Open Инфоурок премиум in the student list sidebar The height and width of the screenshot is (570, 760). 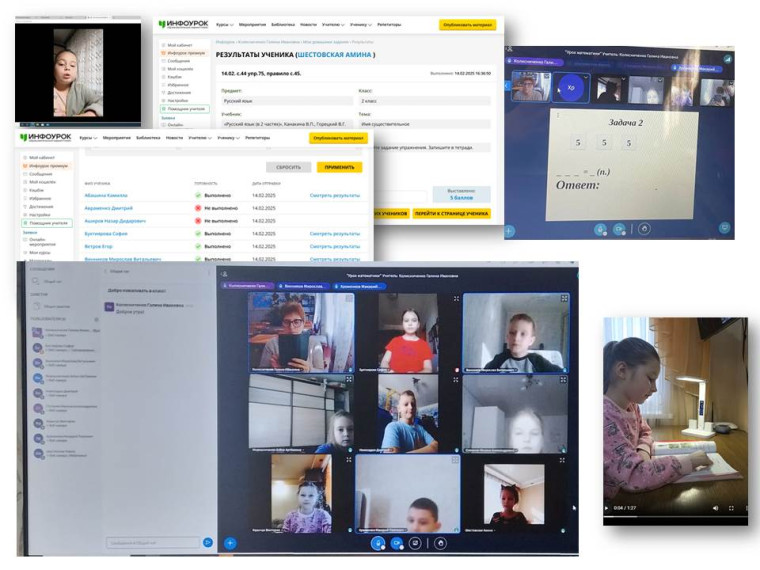tap(48, 166)
